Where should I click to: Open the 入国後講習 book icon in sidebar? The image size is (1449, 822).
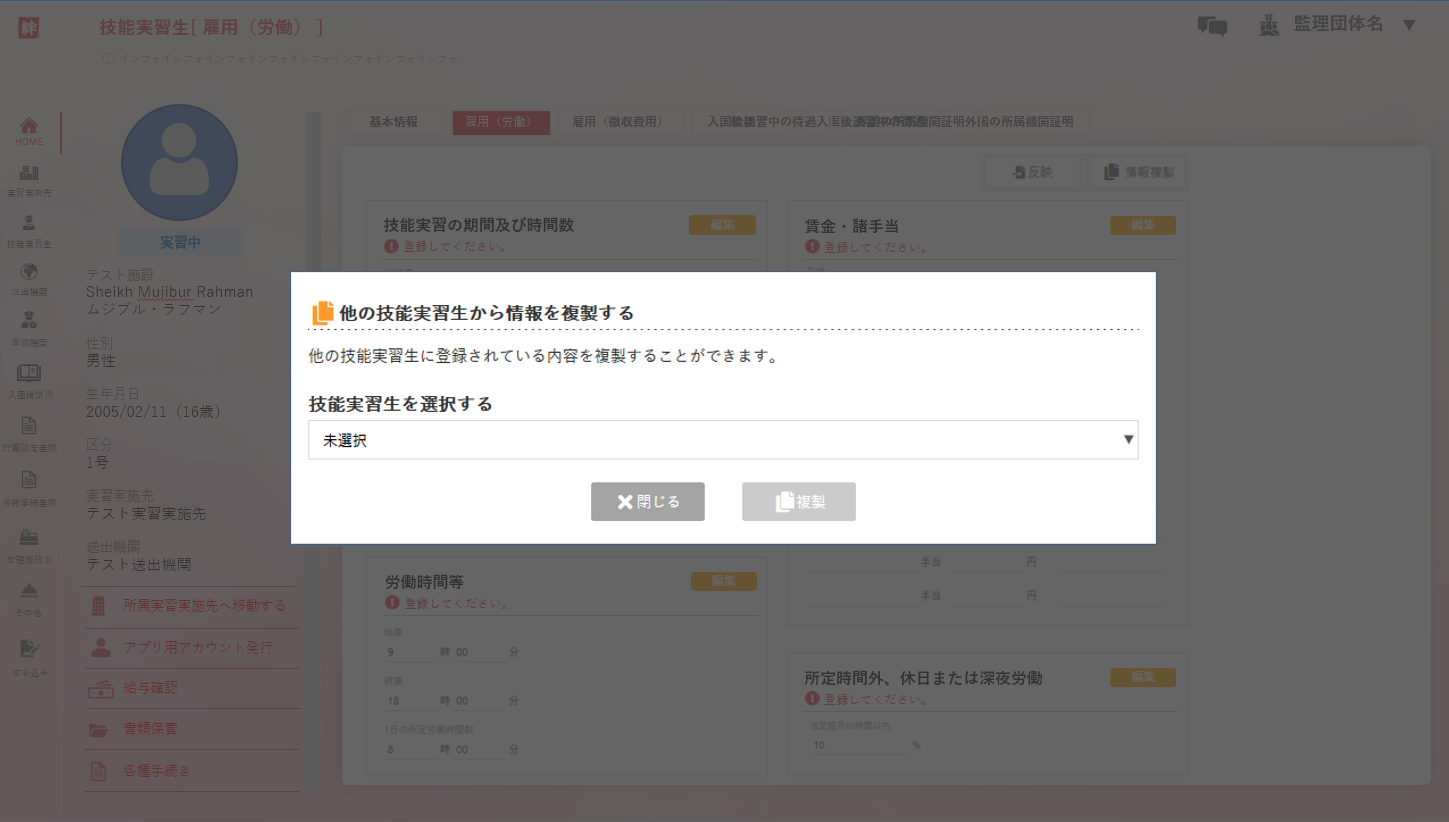29,375
